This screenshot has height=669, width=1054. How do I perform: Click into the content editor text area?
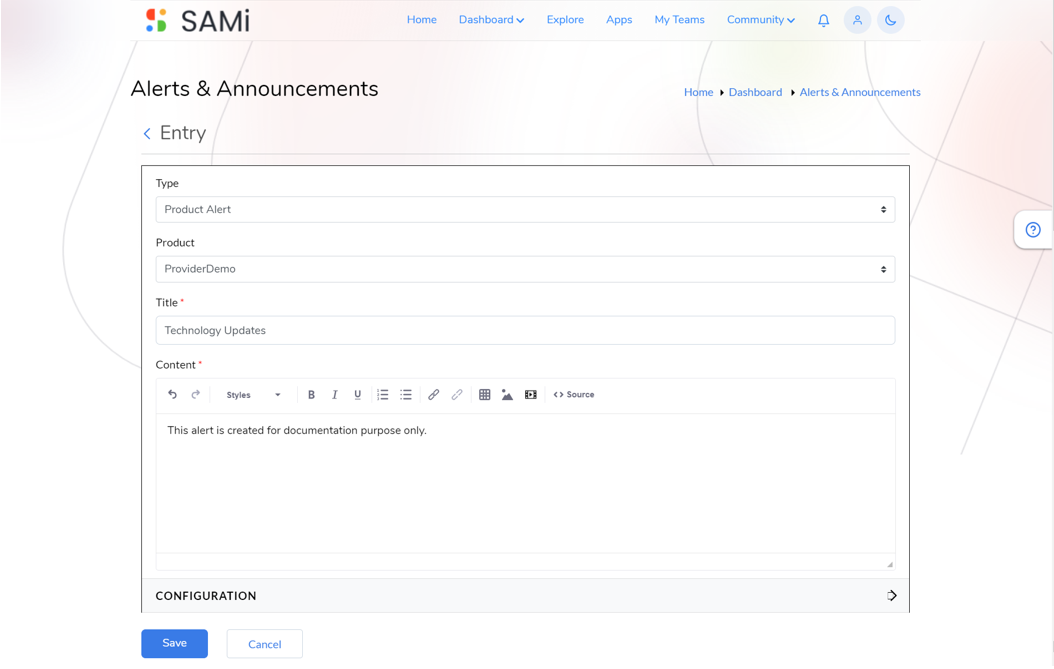(525, 483)
